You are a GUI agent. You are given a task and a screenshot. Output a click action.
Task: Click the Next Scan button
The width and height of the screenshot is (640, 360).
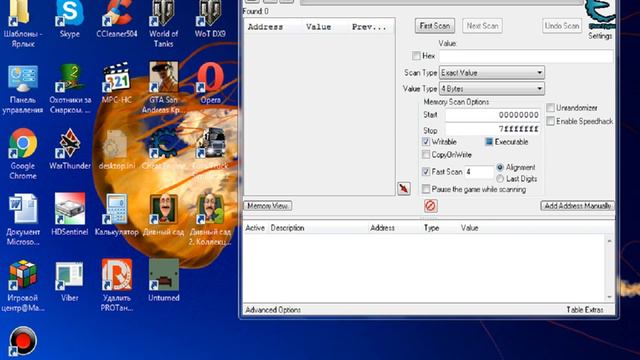coord(482,26)
